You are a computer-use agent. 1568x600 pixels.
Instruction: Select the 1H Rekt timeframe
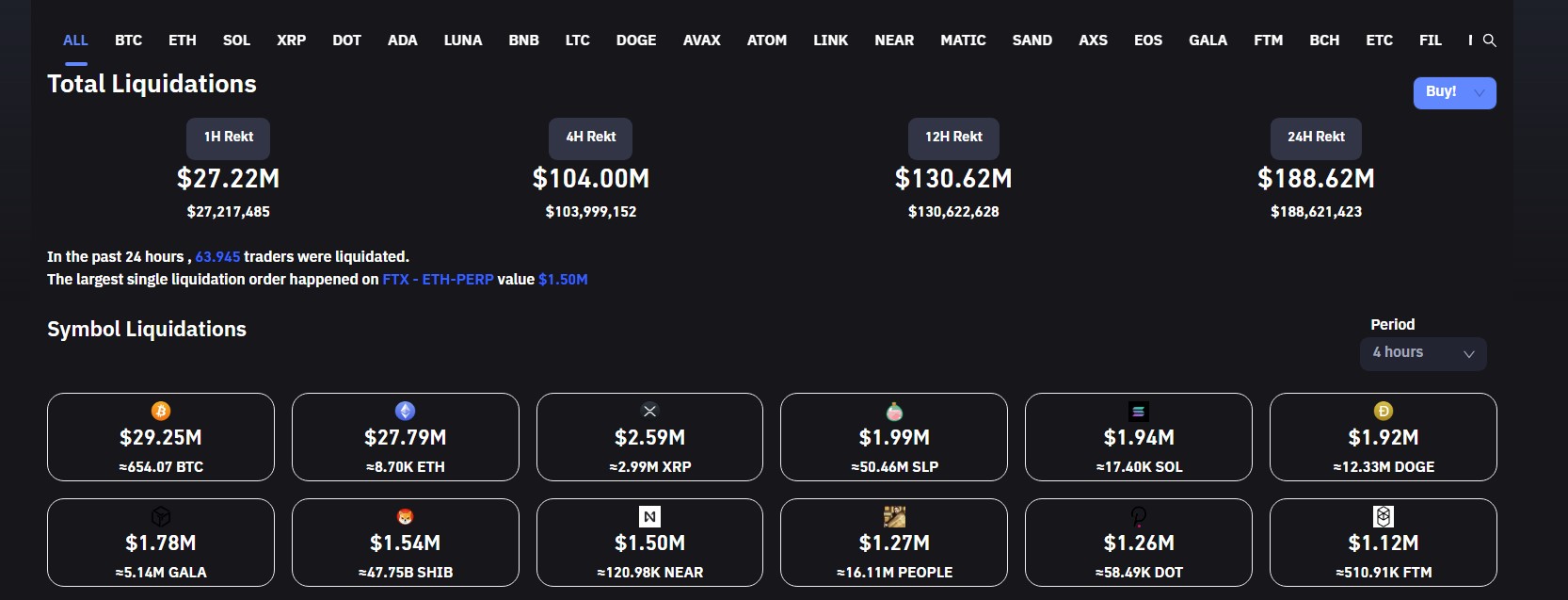click(x=229, y=138)
